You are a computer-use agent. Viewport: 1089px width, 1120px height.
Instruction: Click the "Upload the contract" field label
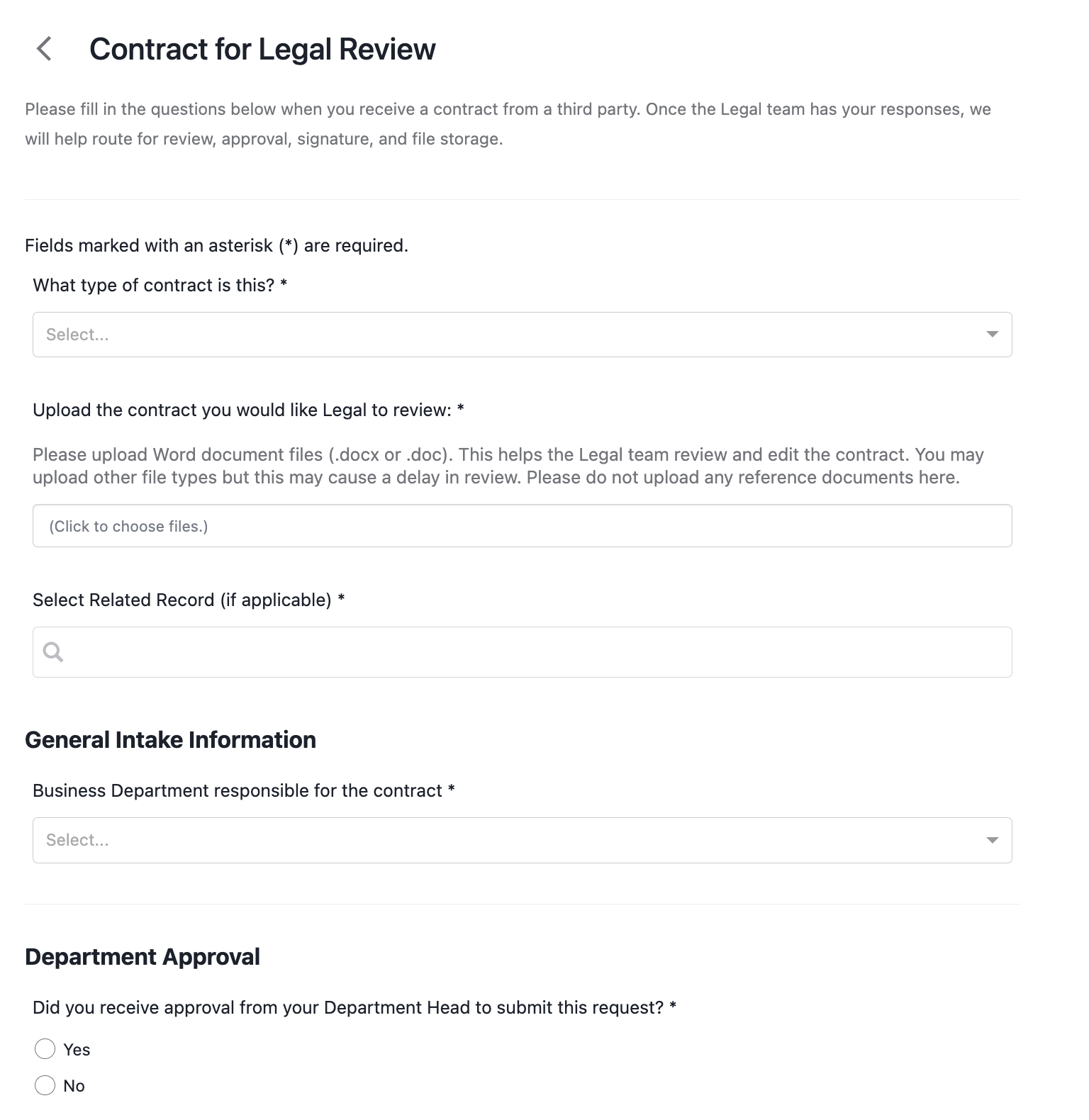[x=248, y=410]
